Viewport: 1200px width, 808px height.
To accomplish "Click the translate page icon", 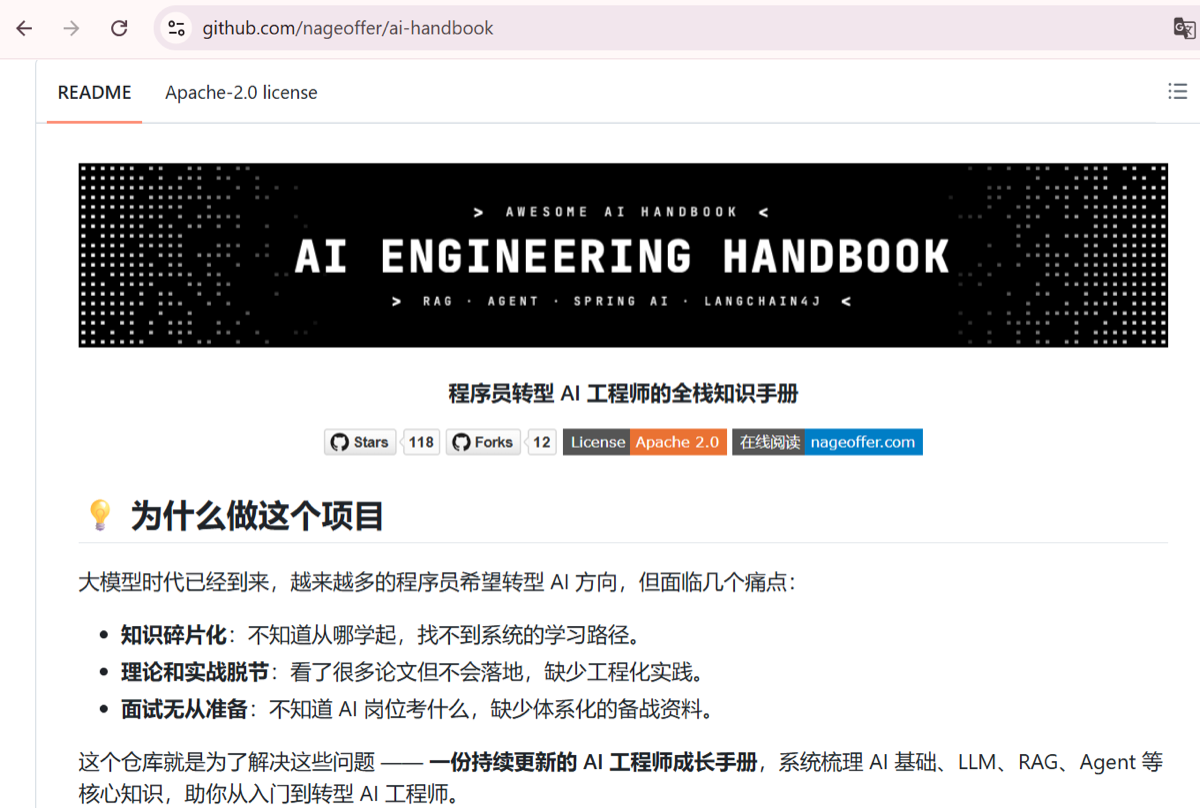I will [1184, 28].
